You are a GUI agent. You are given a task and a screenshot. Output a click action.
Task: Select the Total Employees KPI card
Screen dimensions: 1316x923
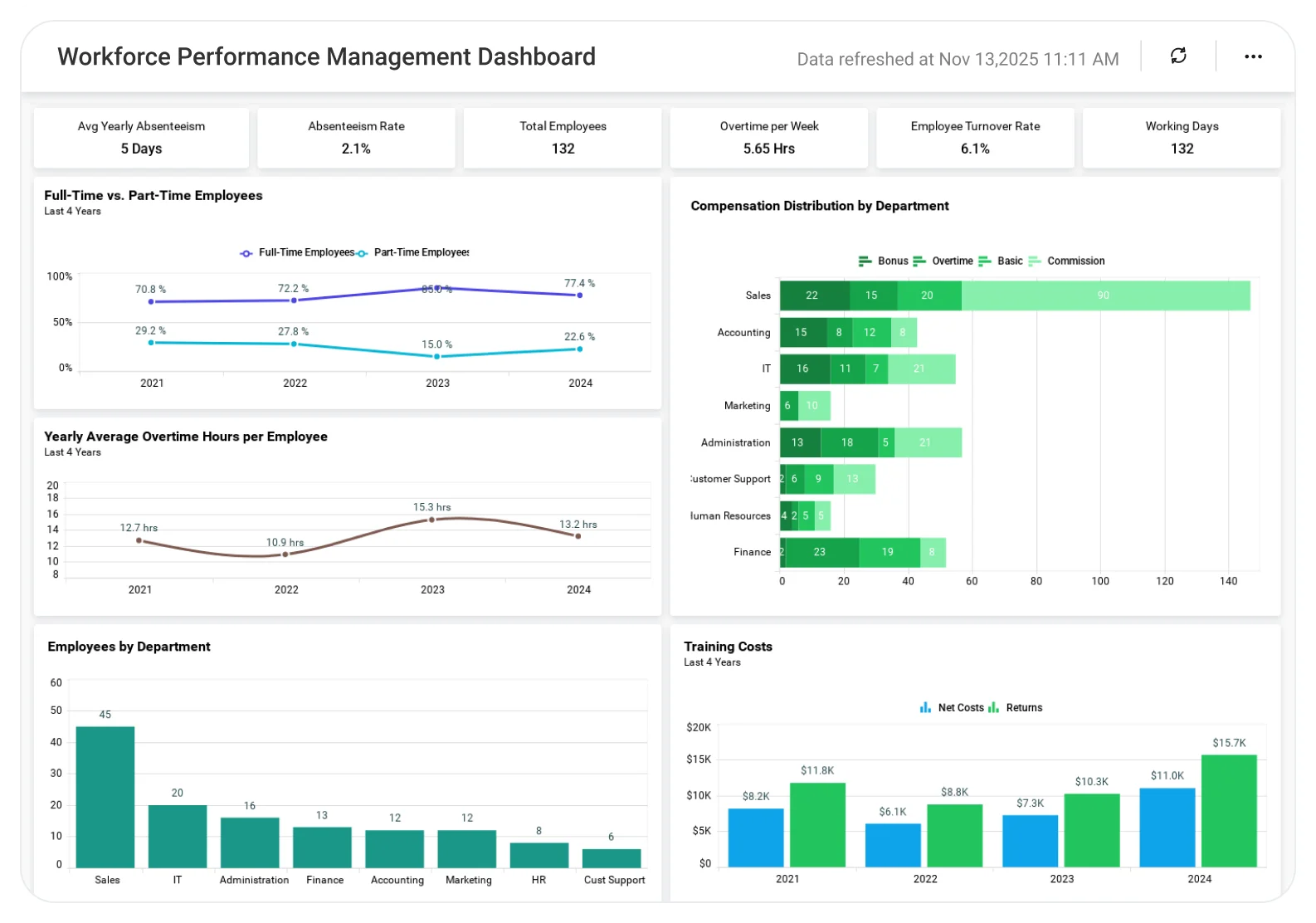tap(563, 138)
